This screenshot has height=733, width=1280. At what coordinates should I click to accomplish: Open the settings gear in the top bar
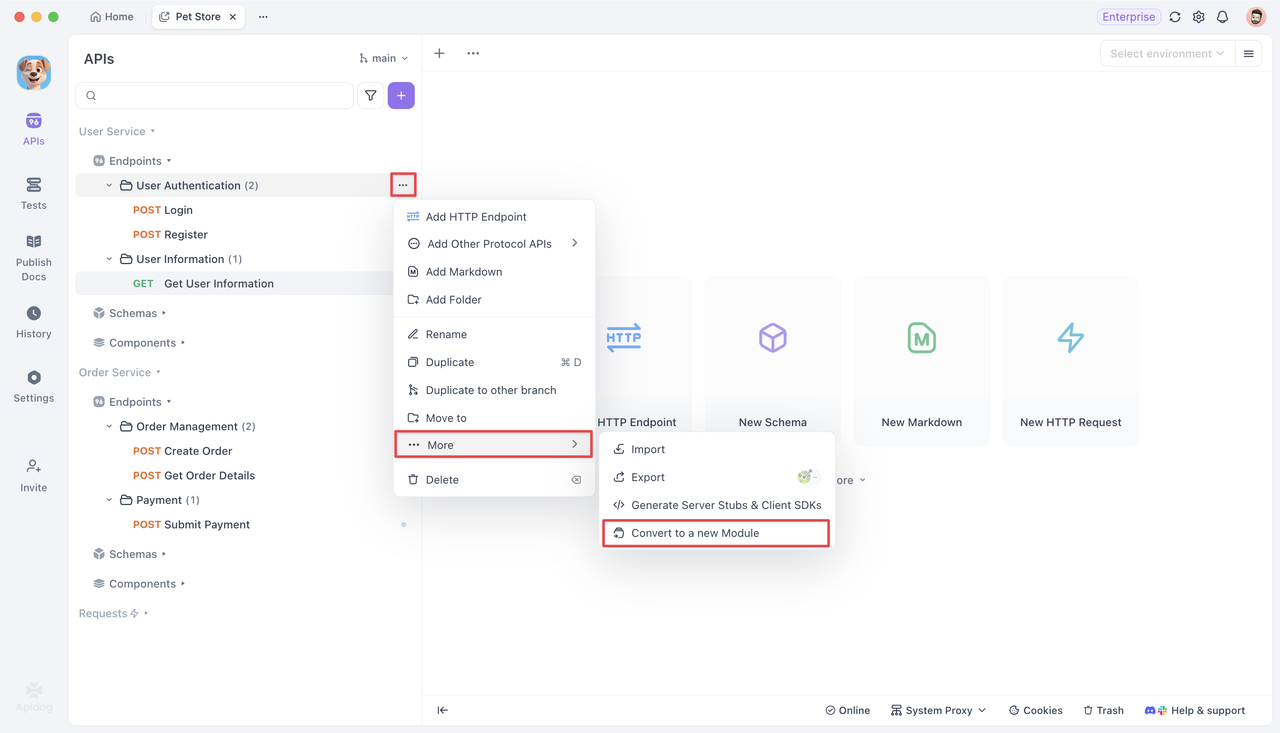click(x=1198, y=16)
